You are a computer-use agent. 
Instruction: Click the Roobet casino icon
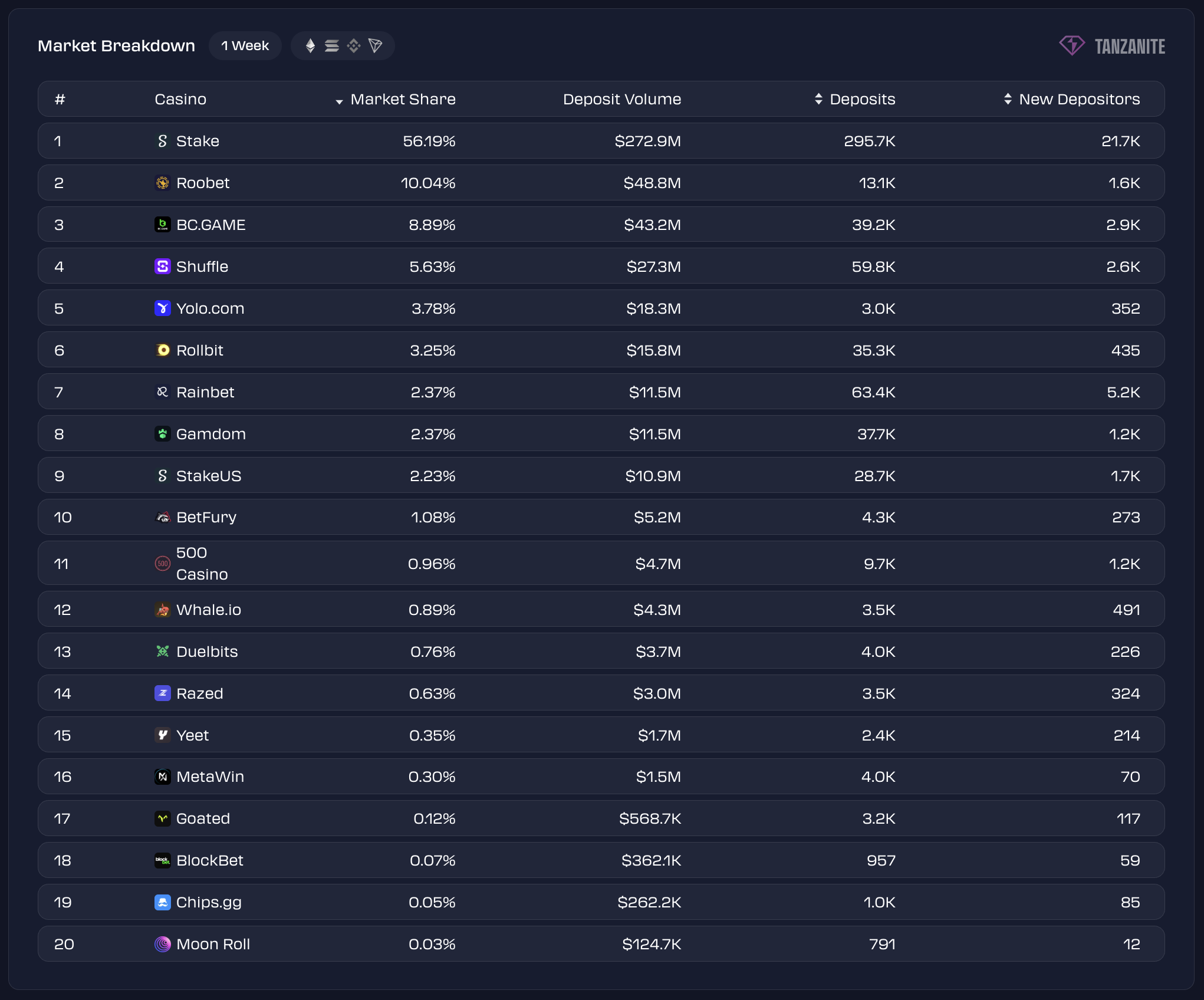163,183
